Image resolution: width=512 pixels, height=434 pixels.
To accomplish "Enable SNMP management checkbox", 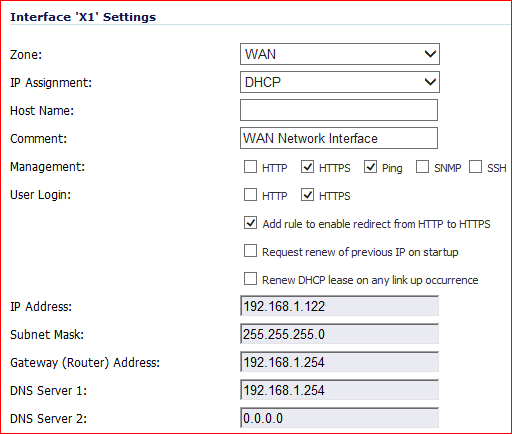I will coord(422,167).
